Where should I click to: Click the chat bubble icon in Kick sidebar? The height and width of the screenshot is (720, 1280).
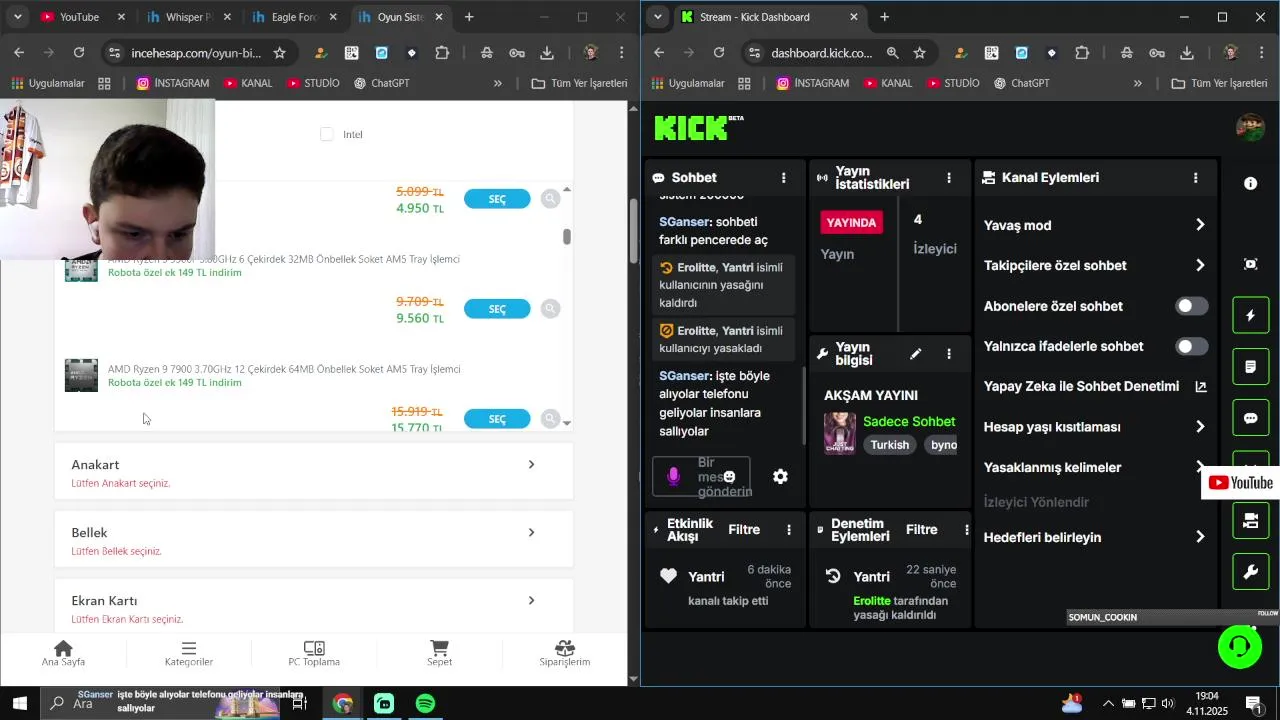1250,419
